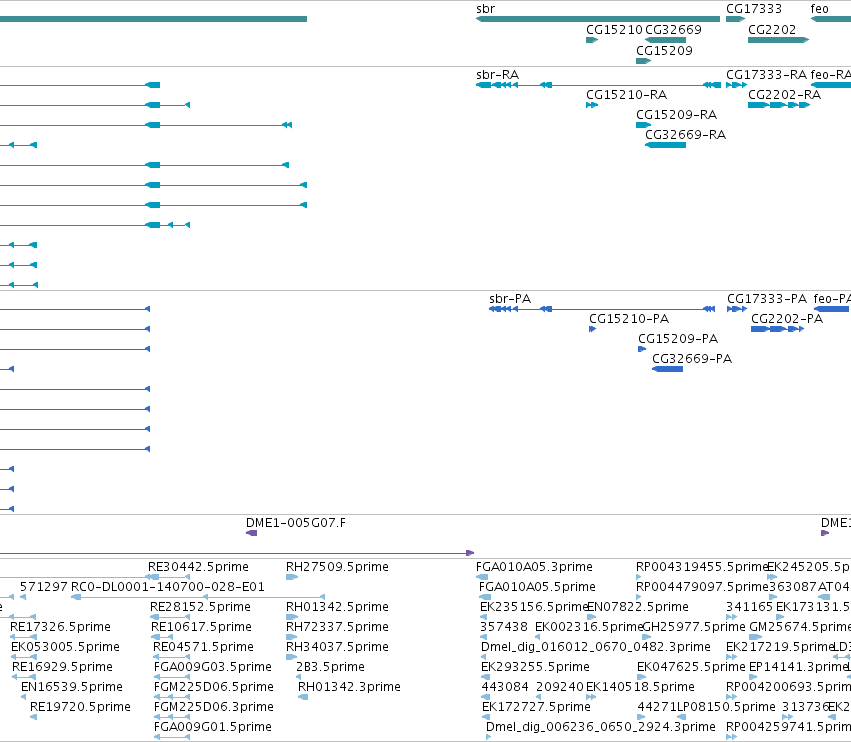Click the FGA009G01.5prime label
Screen dimensions: 851x742
pos(213,727)
